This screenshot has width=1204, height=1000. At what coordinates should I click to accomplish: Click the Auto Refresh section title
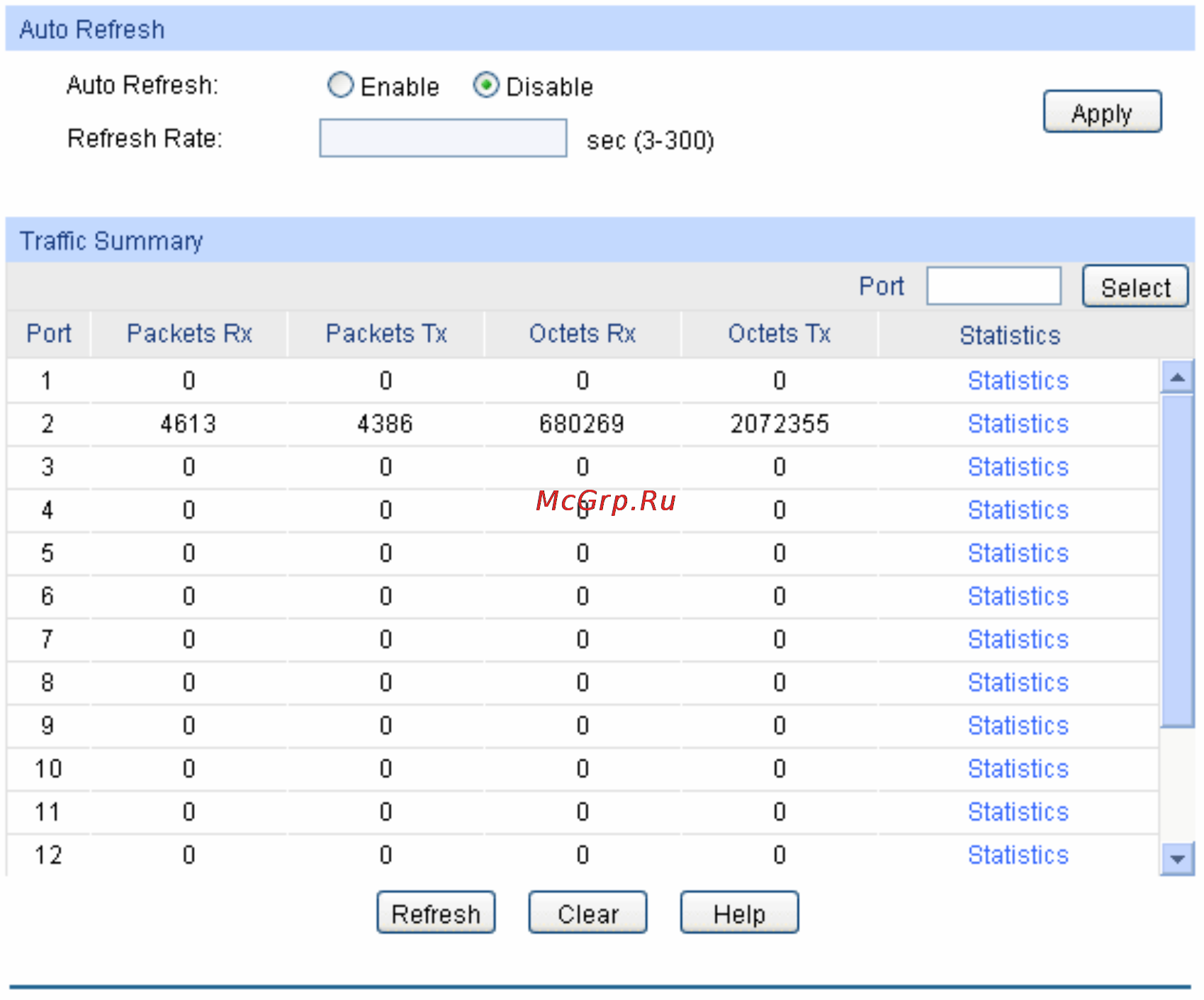tap(92, 30)
